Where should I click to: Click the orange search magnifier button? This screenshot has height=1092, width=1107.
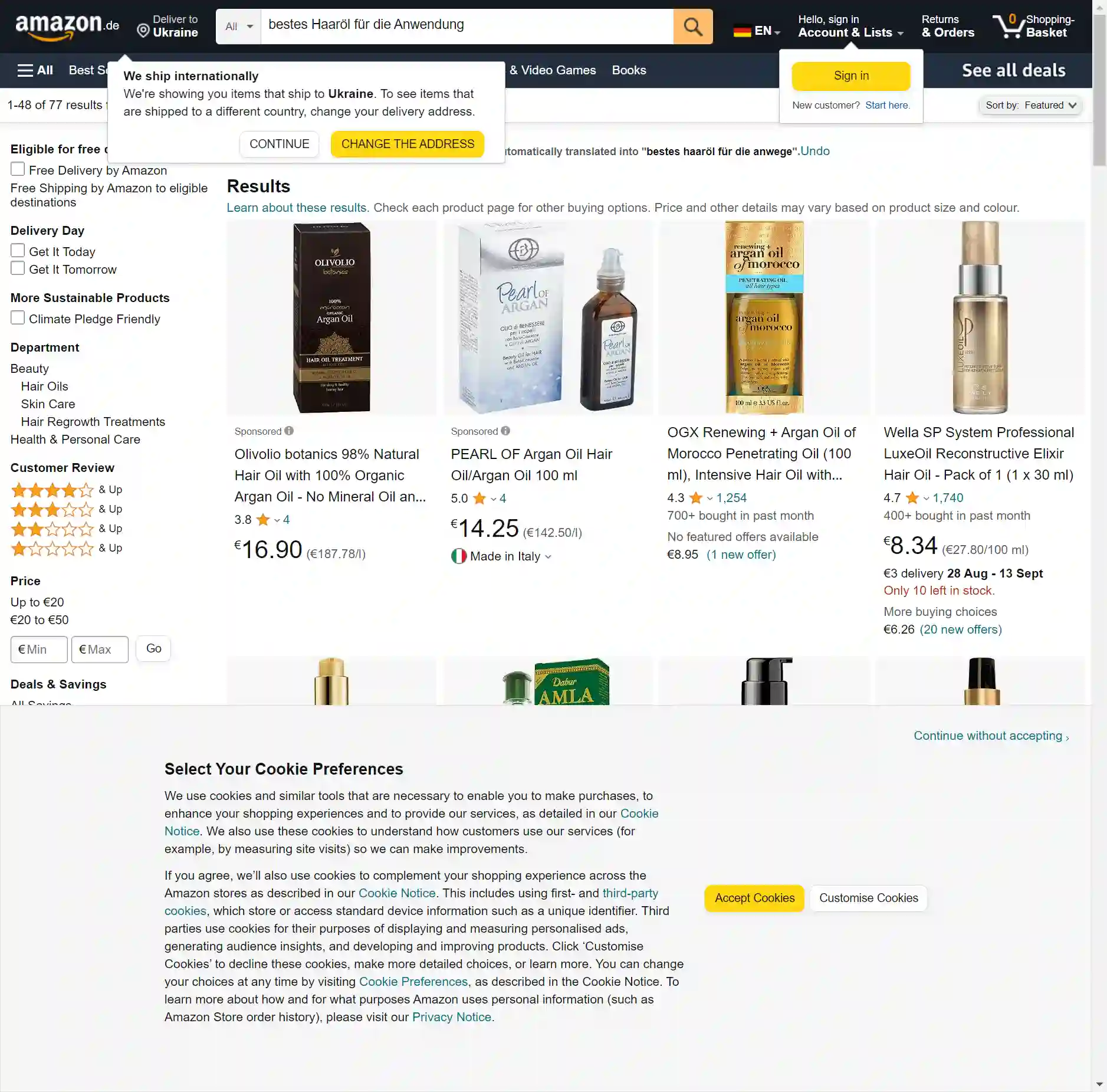(x=692, y=27)
